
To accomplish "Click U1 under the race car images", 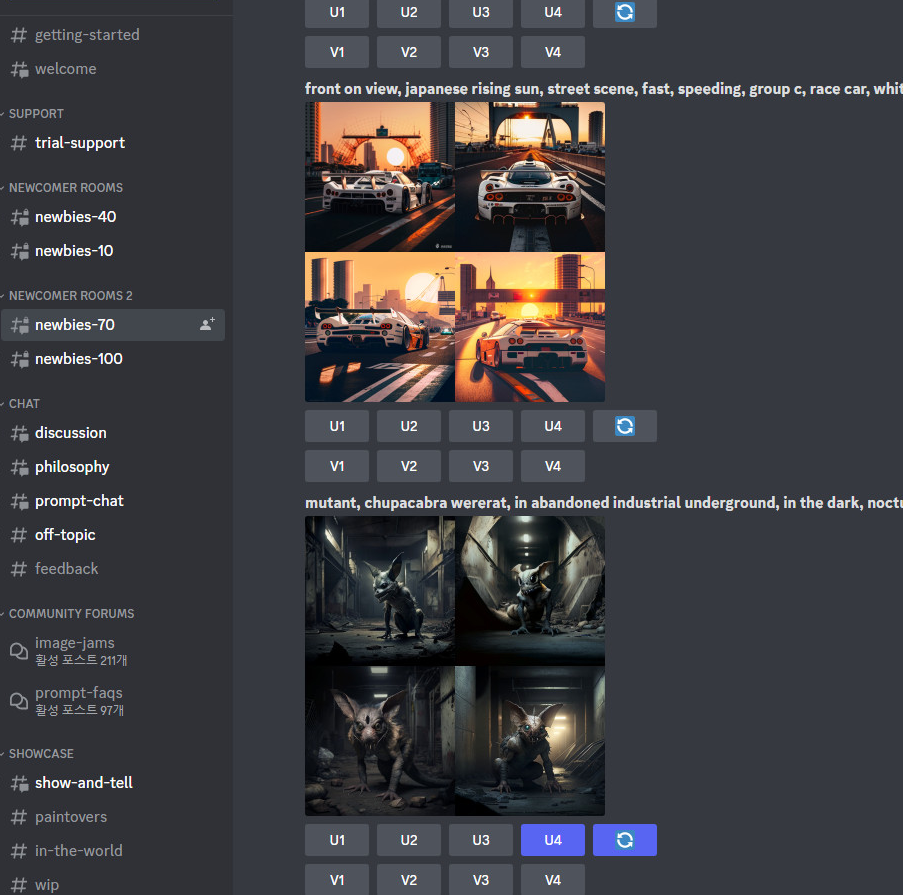I will click(337, 426).
